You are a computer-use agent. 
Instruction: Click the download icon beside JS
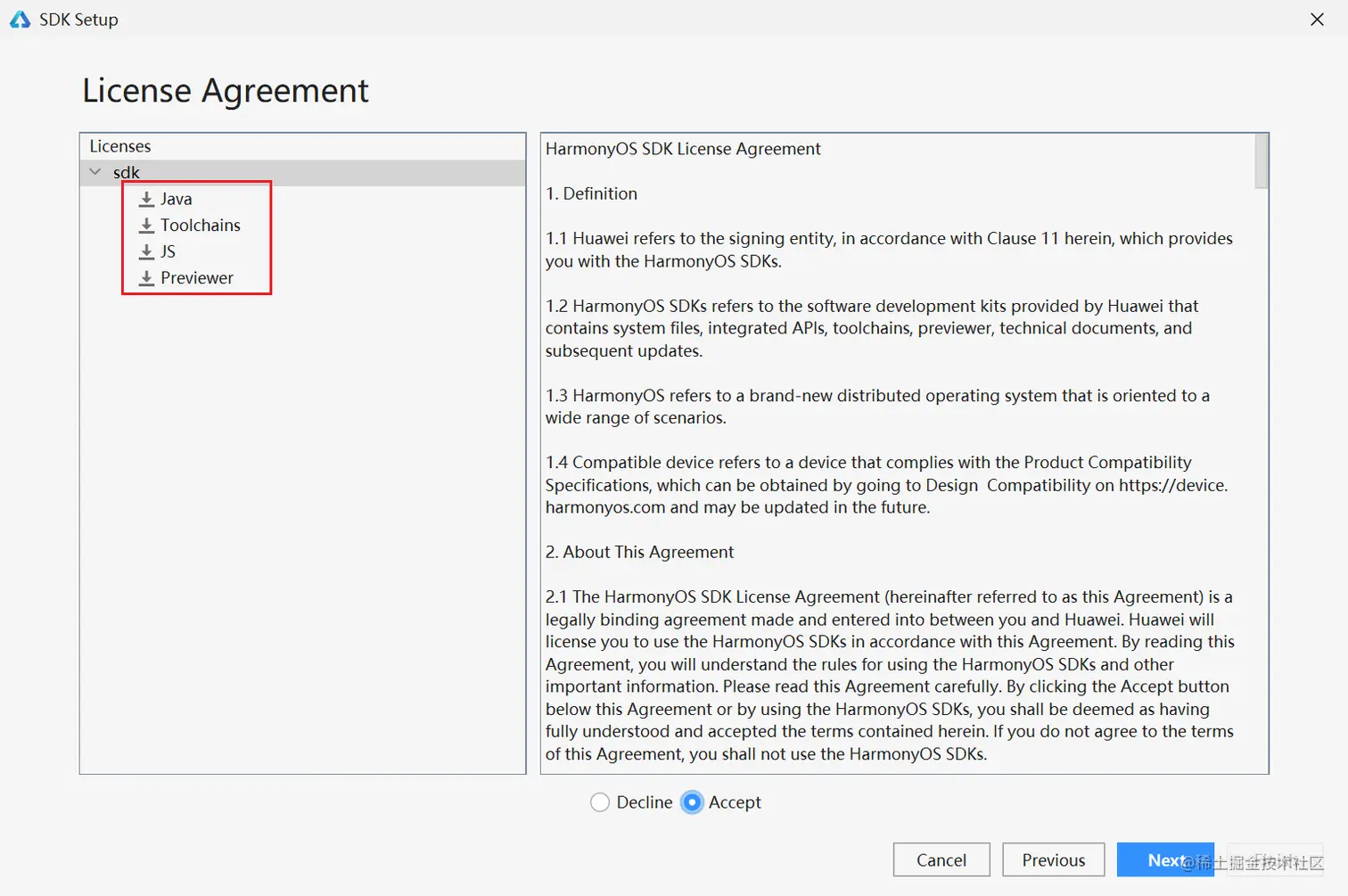pos(147,251)
